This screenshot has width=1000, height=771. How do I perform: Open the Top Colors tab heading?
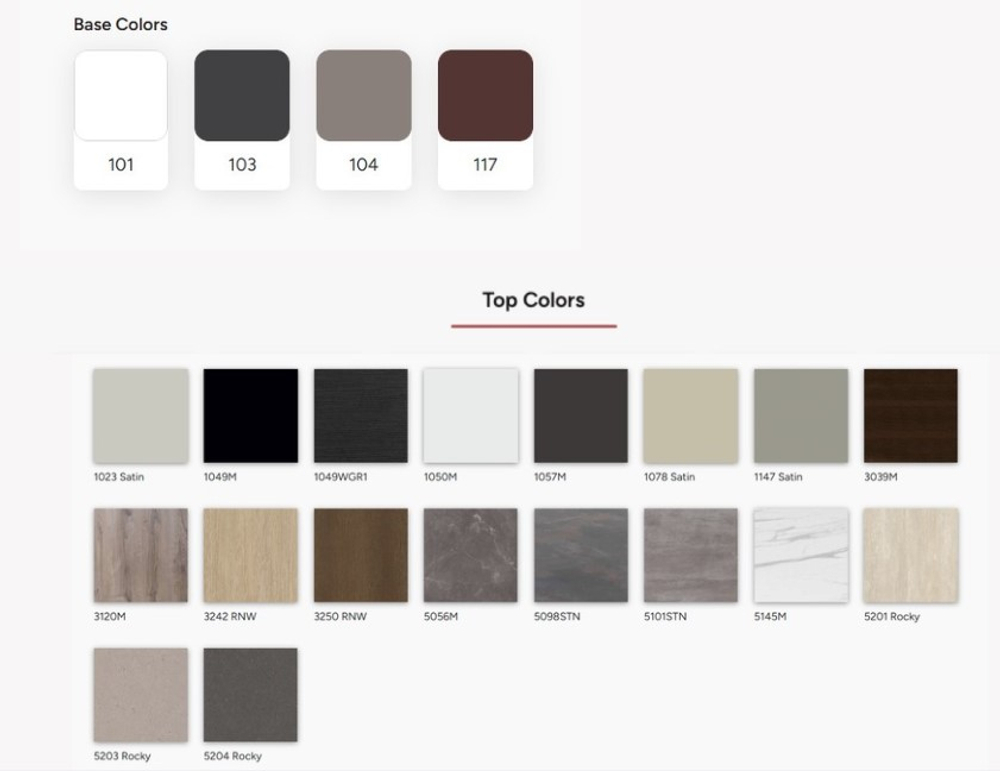tap(534, 300)
